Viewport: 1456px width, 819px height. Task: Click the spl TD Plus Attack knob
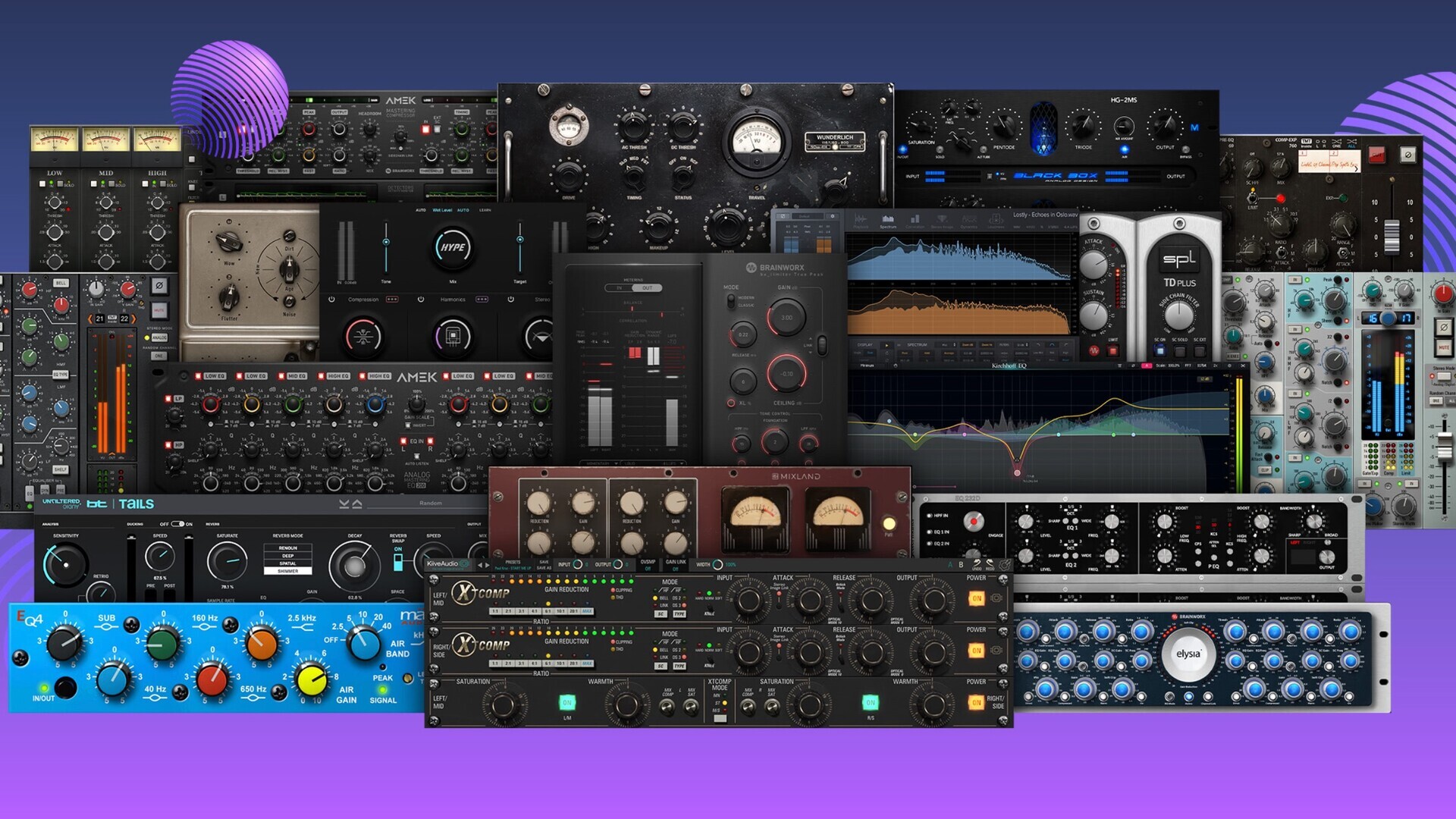tap(1093, 264)
